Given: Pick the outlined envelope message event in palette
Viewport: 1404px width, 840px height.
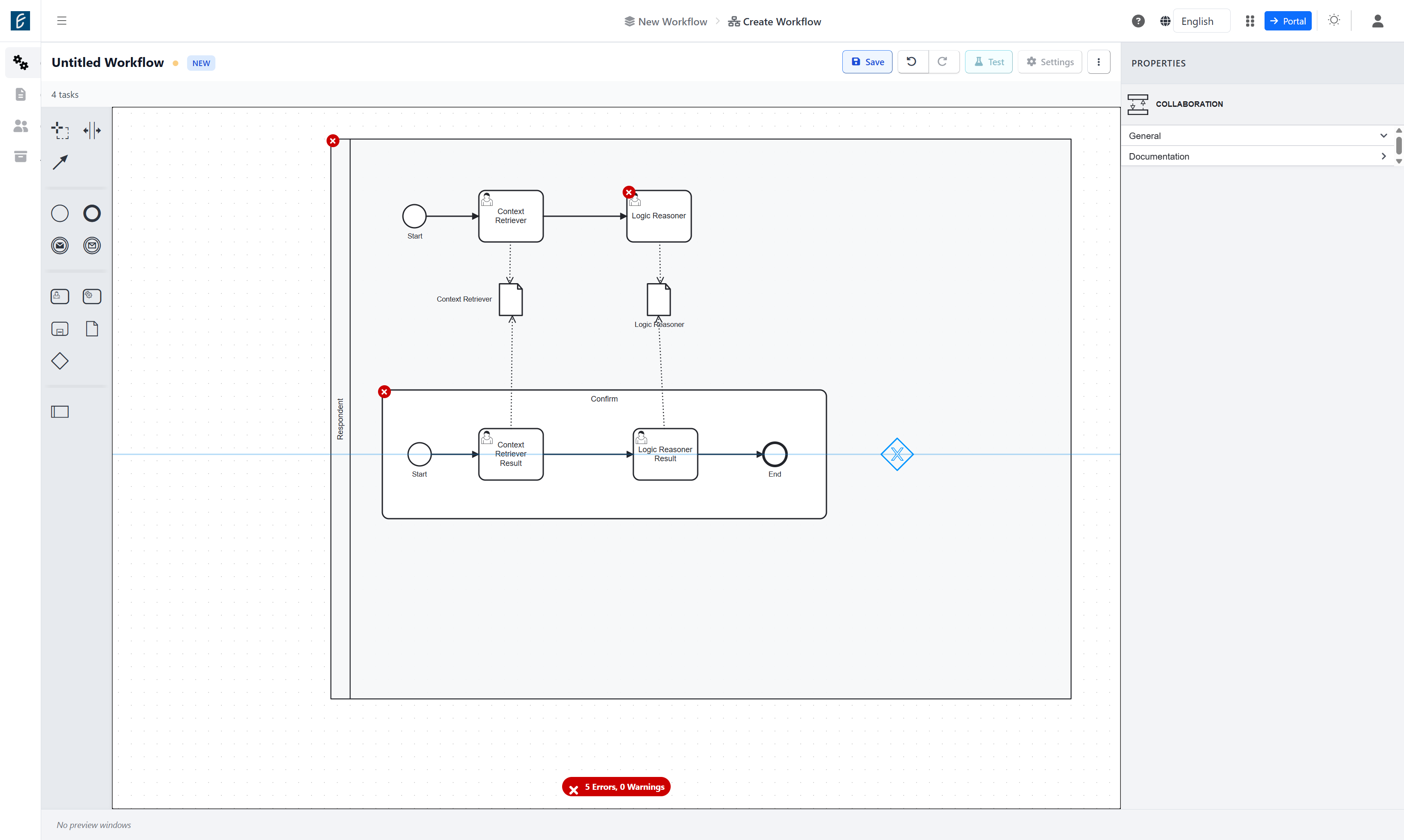Looking at the screenshot, I should 92,246.
